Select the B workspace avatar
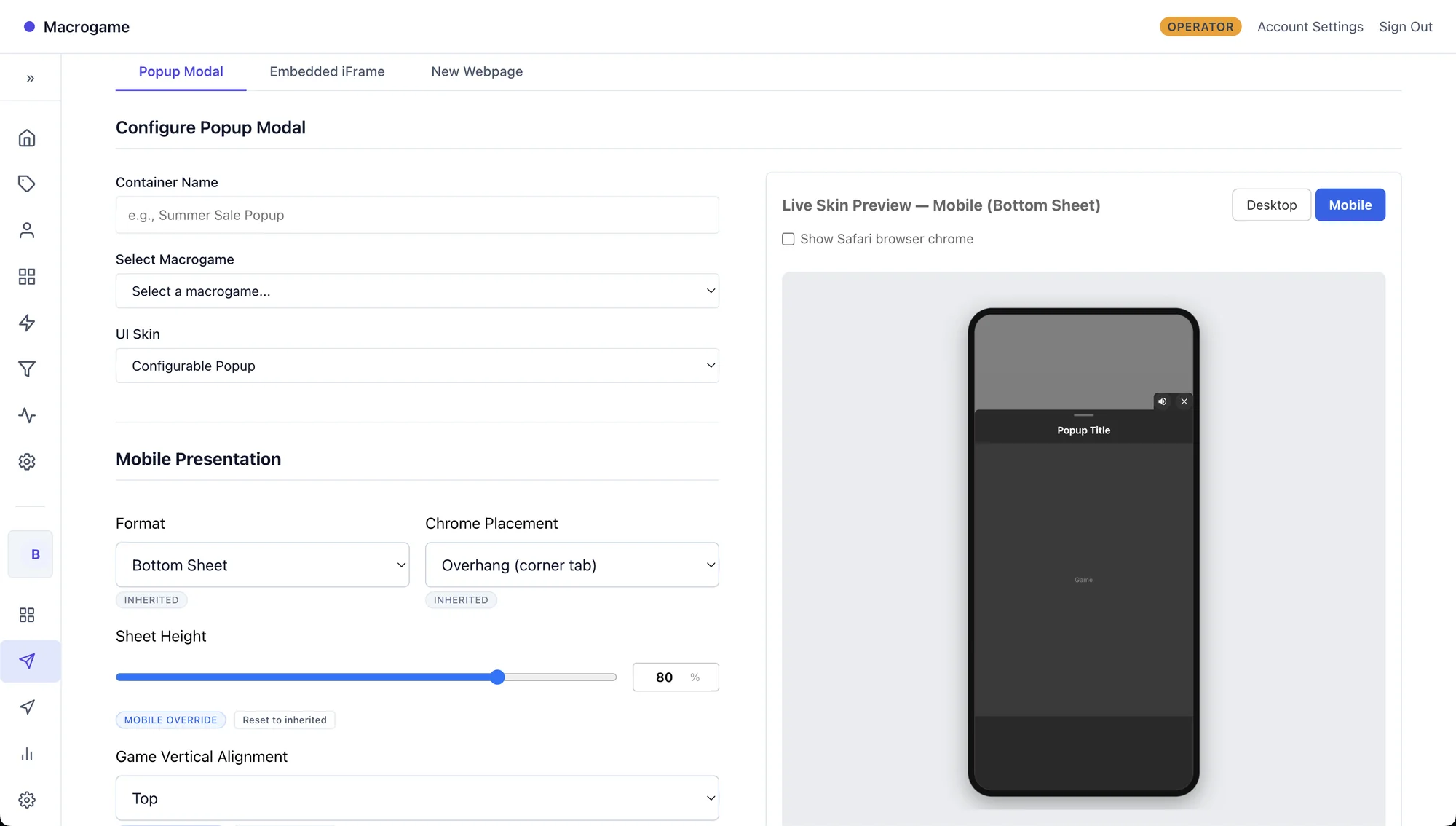Screen dimensions: 1456x826 31,554
